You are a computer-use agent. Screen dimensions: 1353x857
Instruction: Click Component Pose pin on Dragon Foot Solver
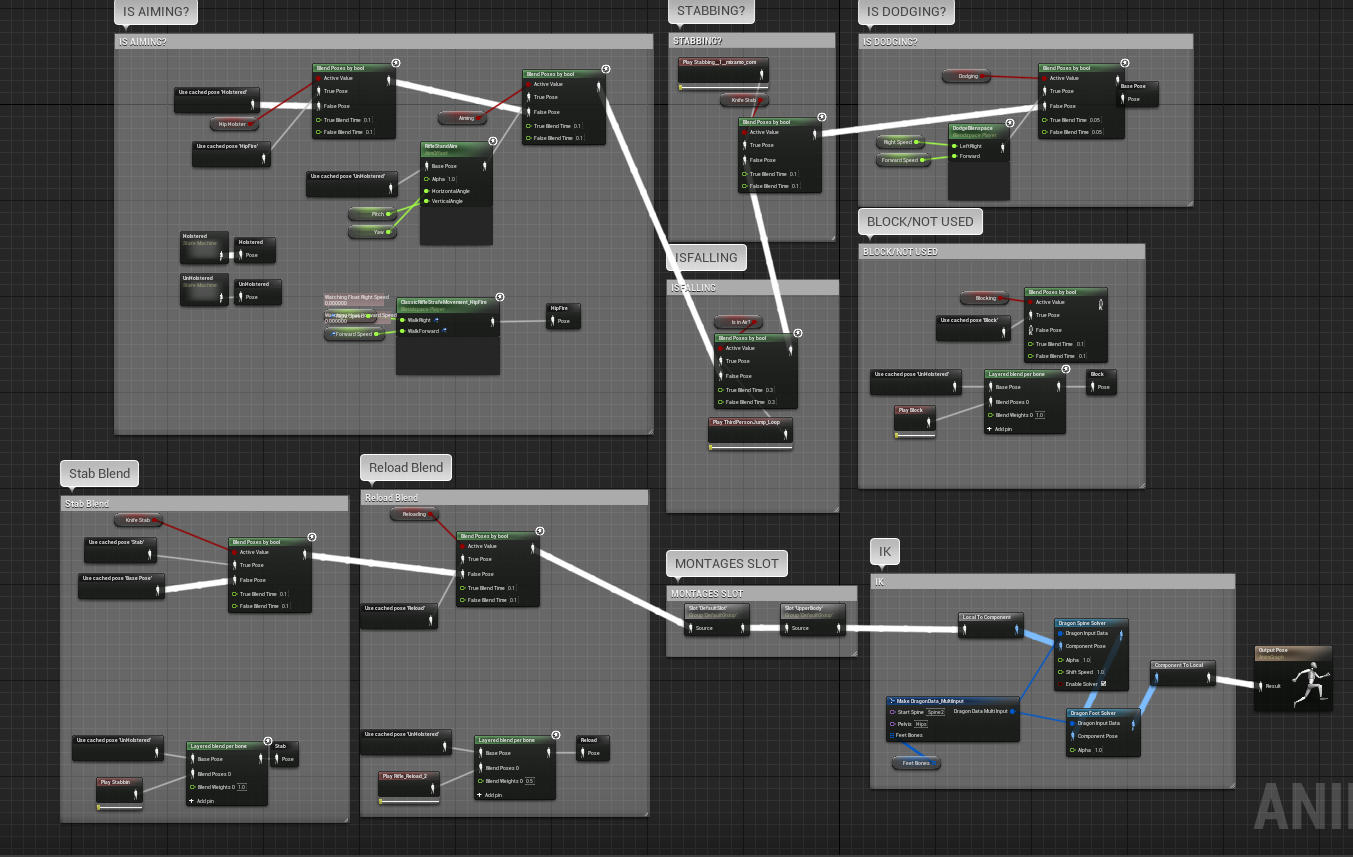(1072, 735)
